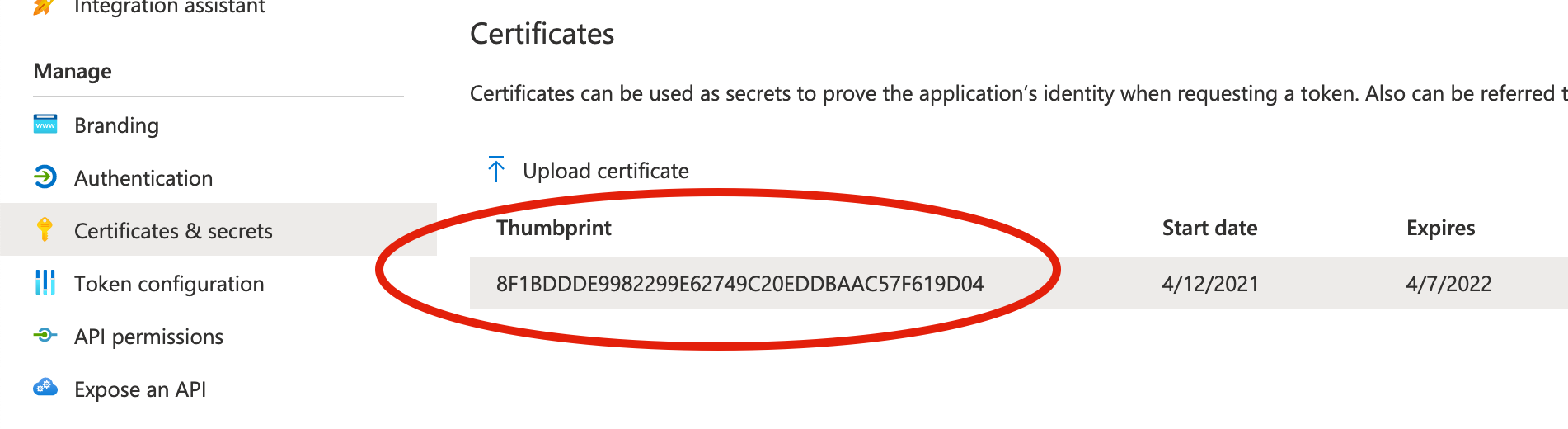
Task: Click Upload certificate button
Action: pyautogui.click(x=605, y=171)
